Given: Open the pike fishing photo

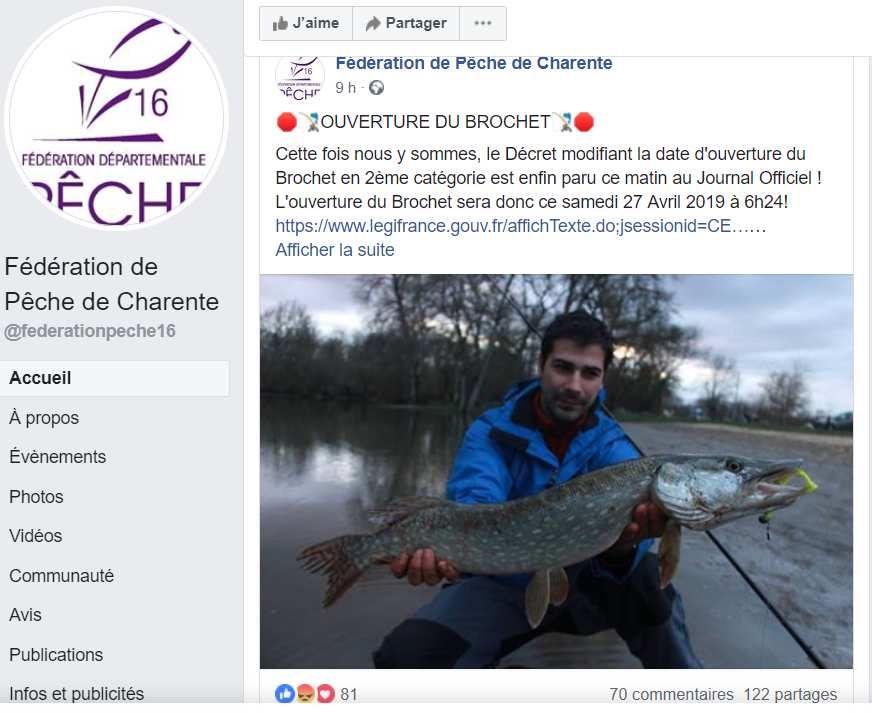Looking at the screenshot, I should click(556, 471).
